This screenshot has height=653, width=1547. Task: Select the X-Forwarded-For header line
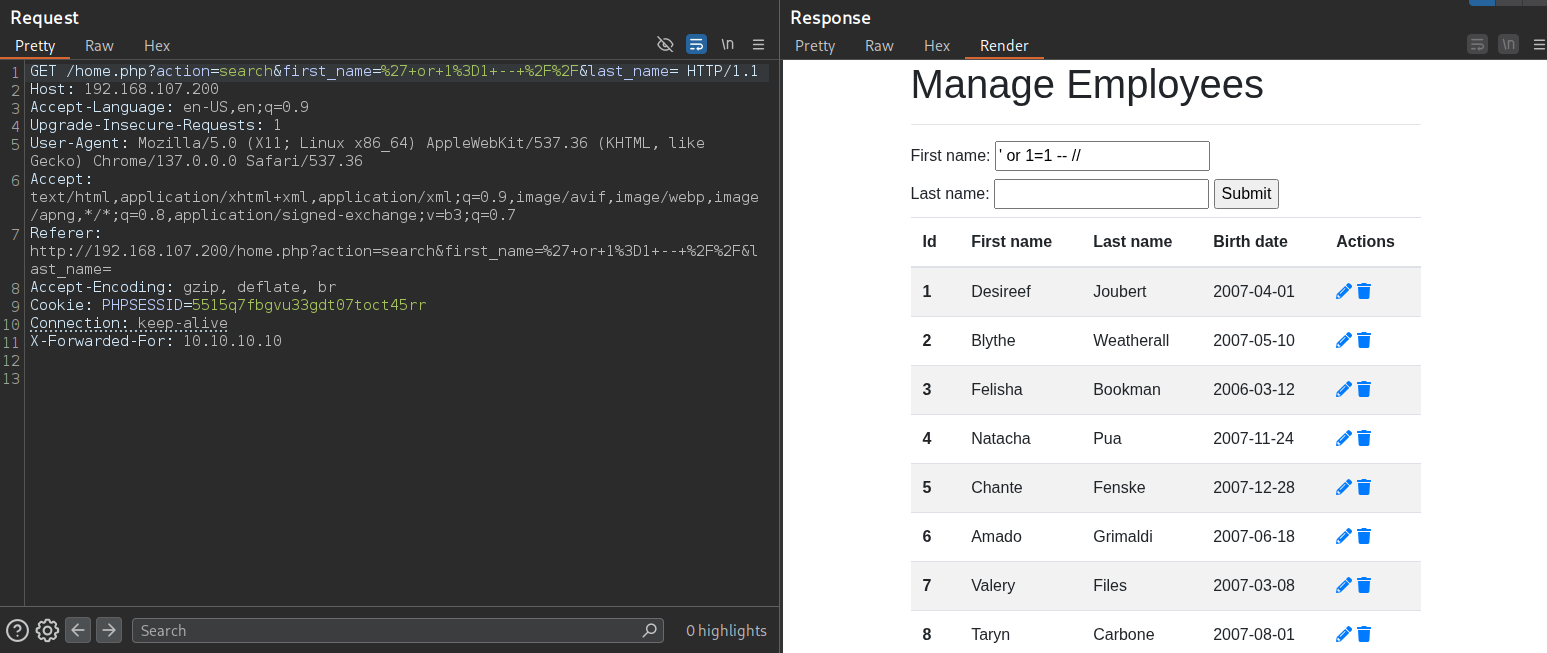coord(156,341)
